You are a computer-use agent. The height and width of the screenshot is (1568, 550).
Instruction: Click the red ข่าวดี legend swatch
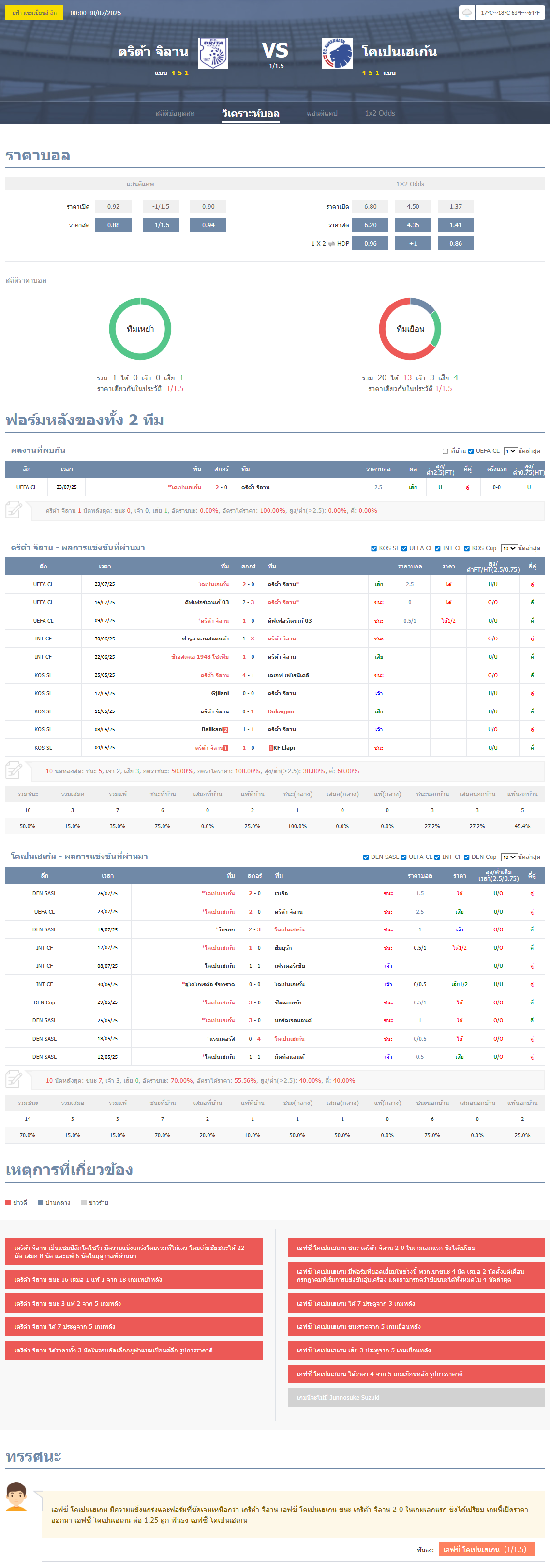point(8,1203)
